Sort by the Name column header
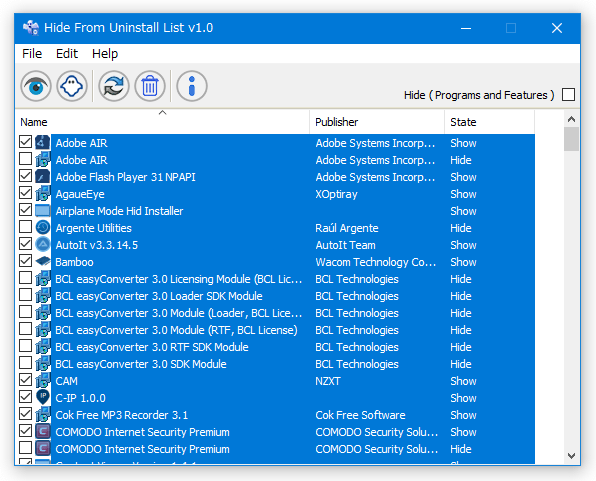The image size is (596, 481). pyautogui.click(x=163, y=122)
